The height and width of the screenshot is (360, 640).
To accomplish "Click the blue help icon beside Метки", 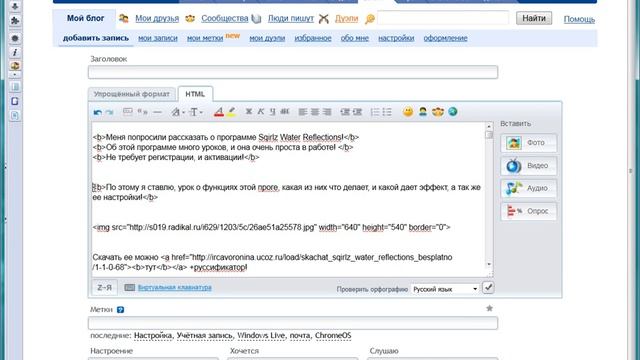I will [x=120, y=310].
